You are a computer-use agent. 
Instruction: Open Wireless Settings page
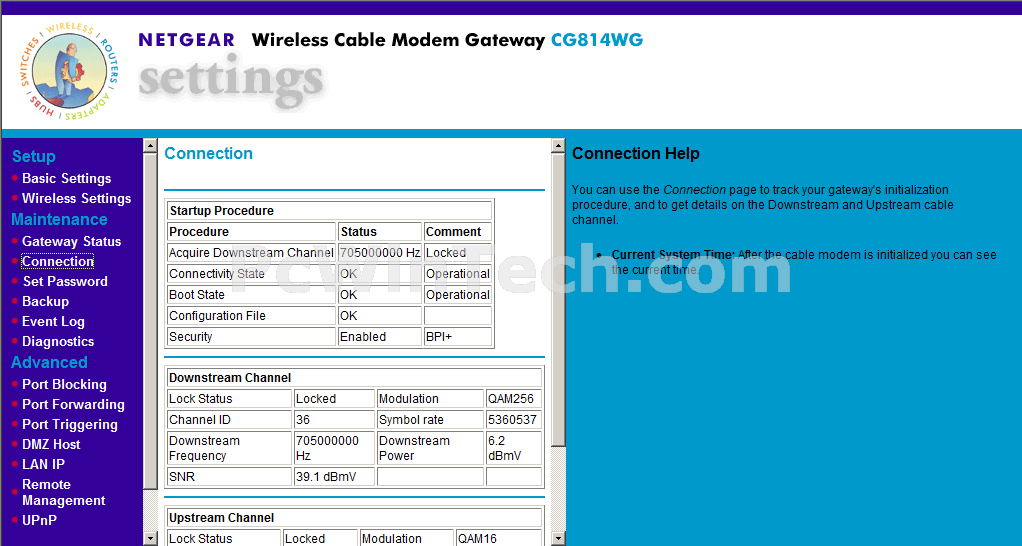[x=76, y=199]
